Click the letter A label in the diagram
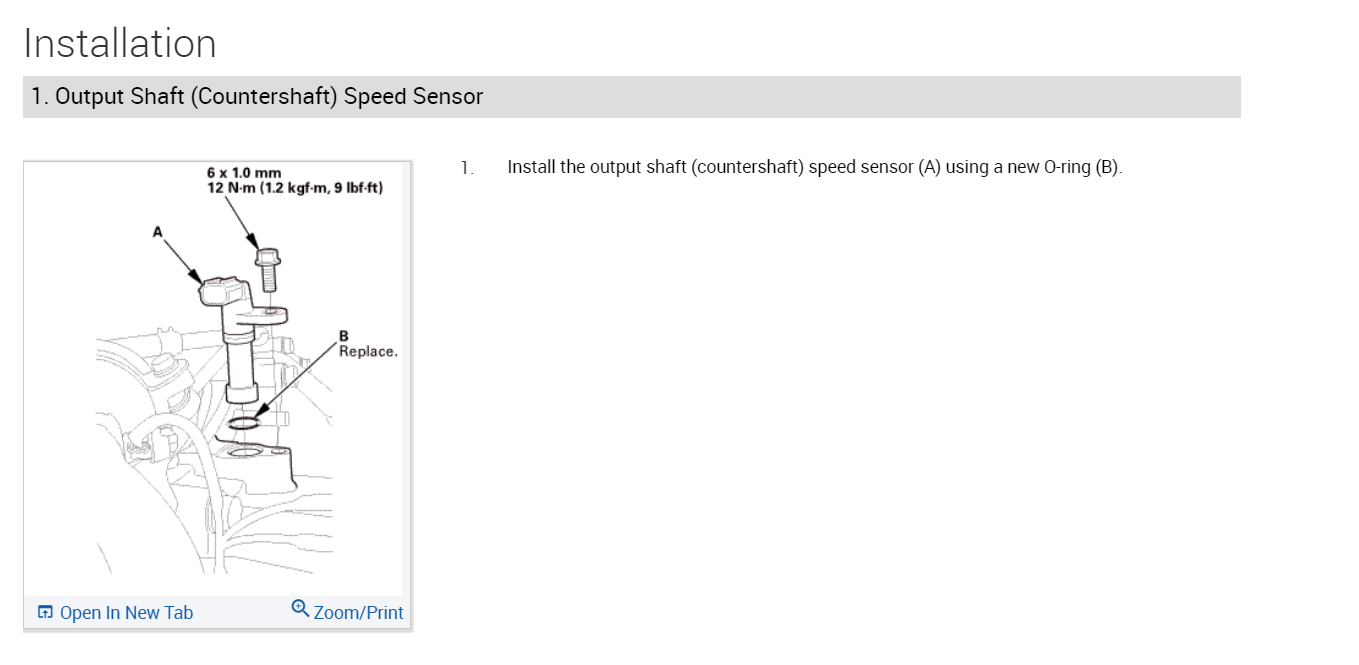This screenshot has width=1359, height=665. coord(157,231)
